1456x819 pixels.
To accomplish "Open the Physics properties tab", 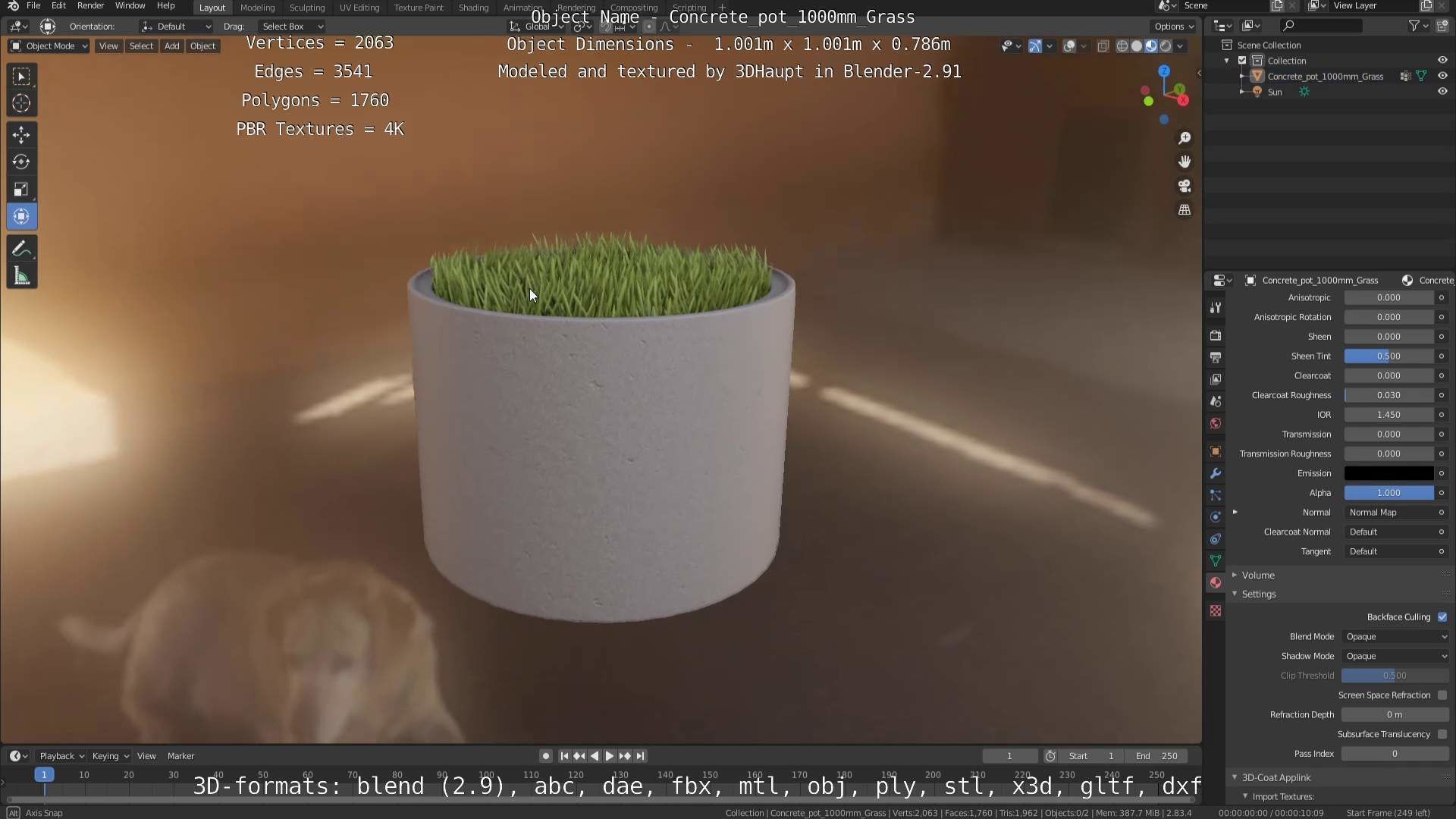I will (1216, 517).
